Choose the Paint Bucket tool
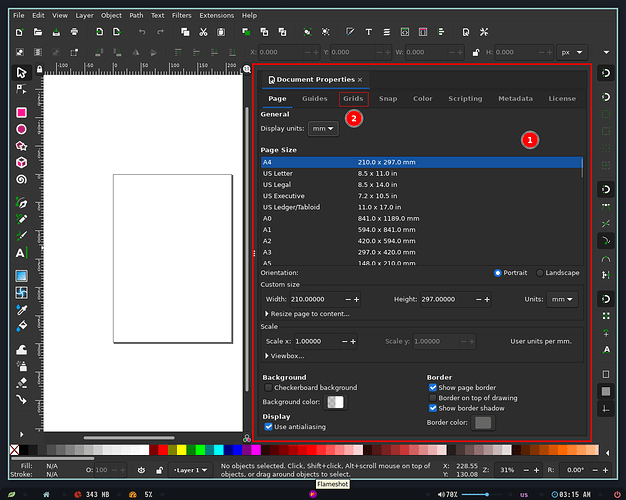This screenshot has height=500, width=626. click(22, 326)
